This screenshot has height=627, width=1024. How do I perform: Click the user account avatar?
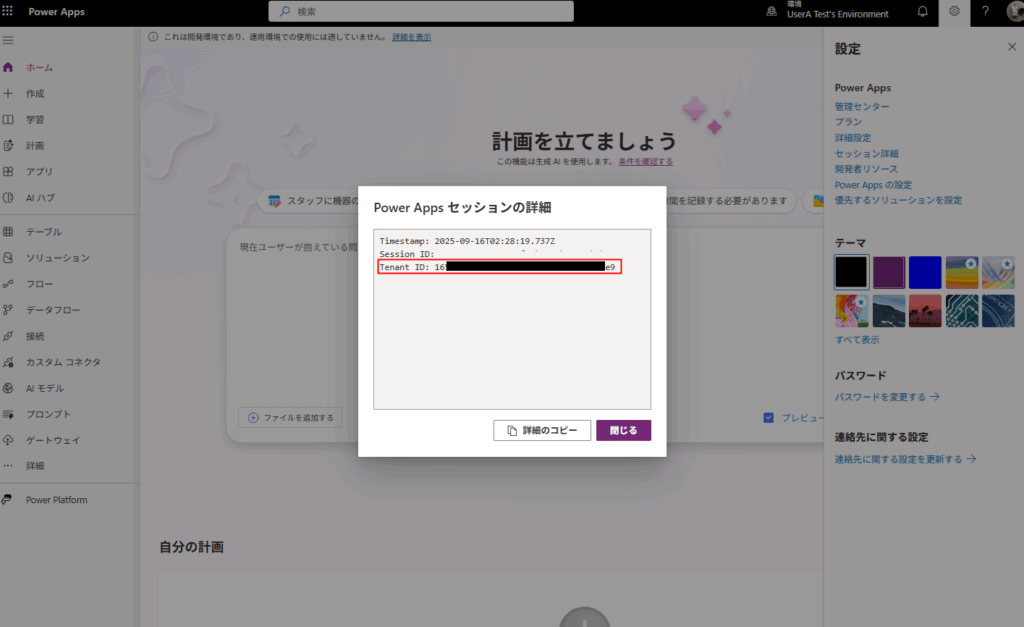(1016, 12)
